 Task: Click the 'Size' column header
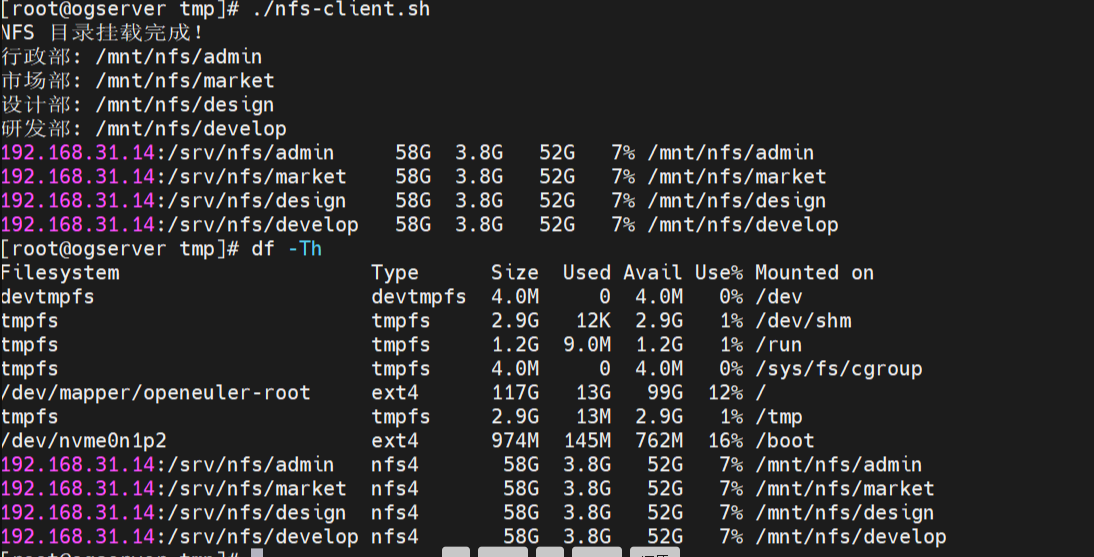pos(514,272)
